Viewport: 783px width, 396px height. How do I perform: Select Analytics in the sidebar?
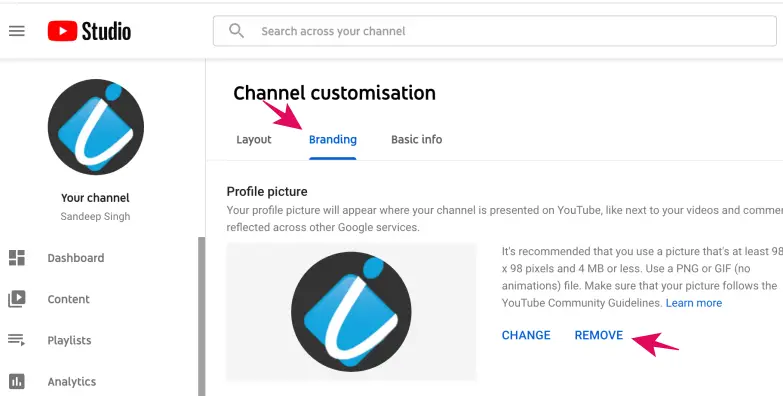[x=72, y=382]
